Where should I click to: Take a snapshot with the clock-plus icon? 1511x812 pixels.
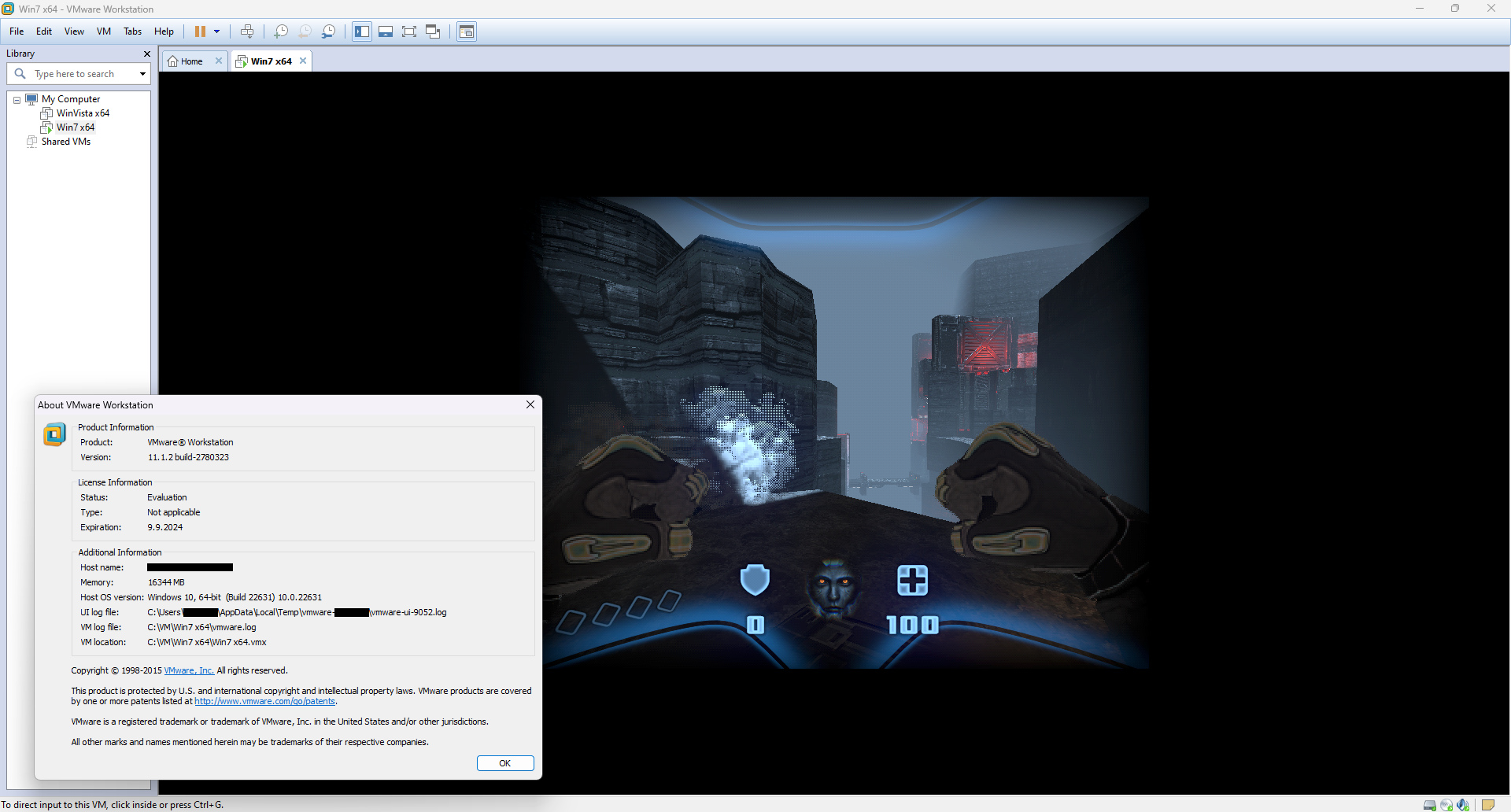click(x=280, y=31)
